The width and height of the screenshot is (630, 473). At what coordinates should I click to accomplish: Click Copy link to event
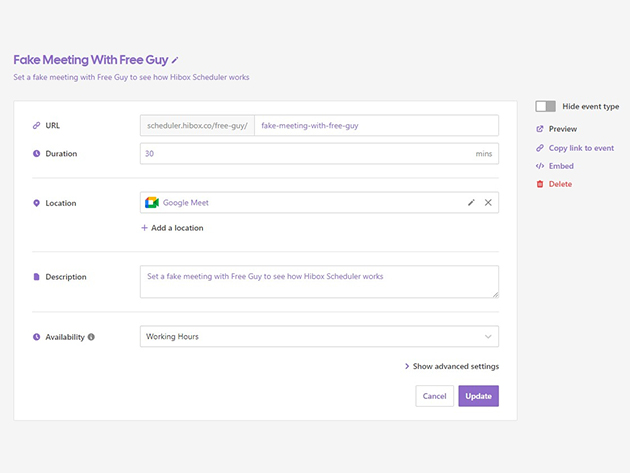coord(581,148)
